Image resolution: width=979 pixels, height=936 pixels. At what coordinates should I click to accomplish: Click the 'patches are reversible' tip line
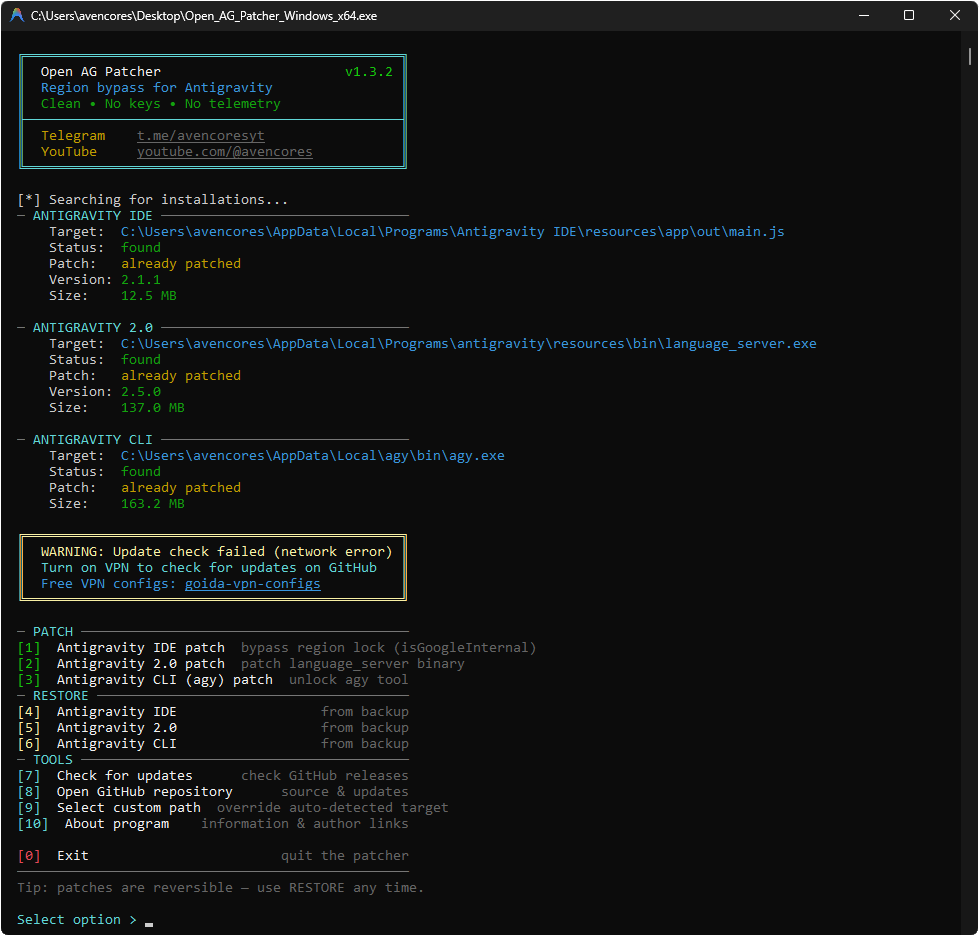pos(220,888)
